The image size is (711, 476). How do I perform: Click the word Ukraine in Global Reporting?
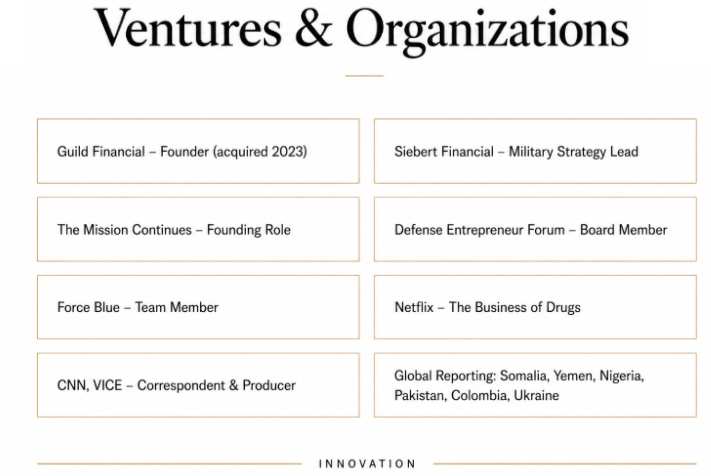click(x=536, y=395)
